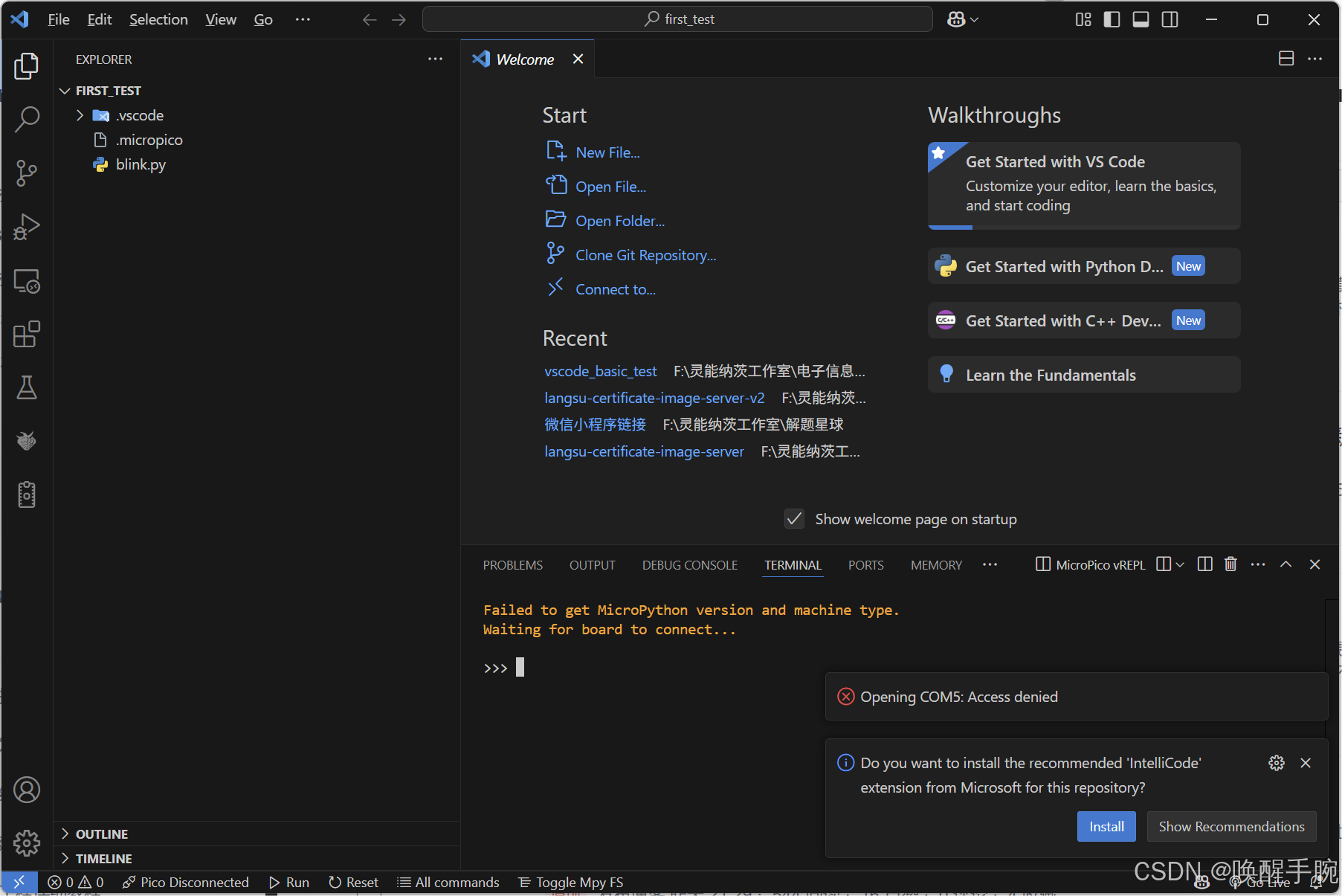
Task: Open the Testing flask icon view
Action: point(27,387)
